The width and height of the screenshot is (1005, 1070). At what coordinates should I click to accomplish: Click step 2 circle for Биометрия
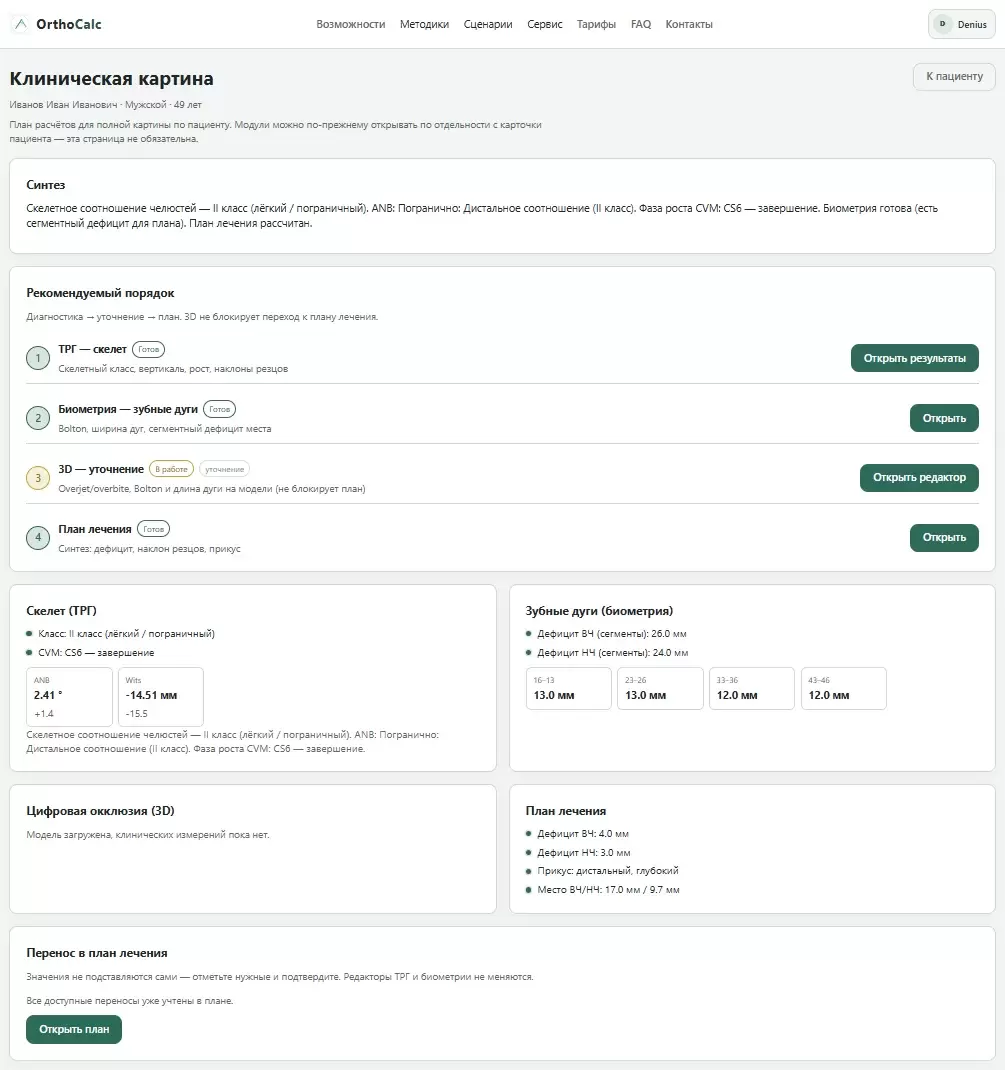[x=38, y=418]
